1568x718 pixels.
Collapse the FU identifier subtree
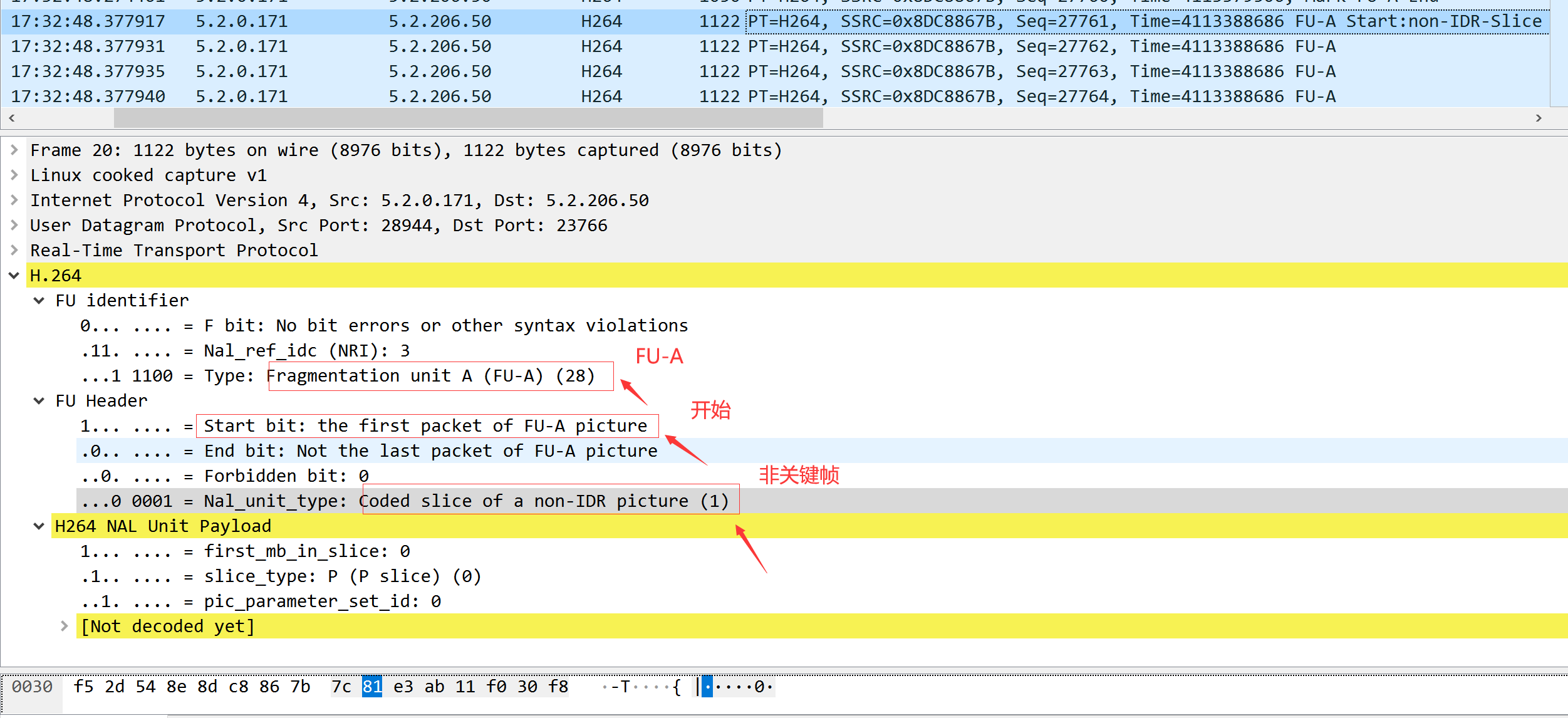pos(38,300)
